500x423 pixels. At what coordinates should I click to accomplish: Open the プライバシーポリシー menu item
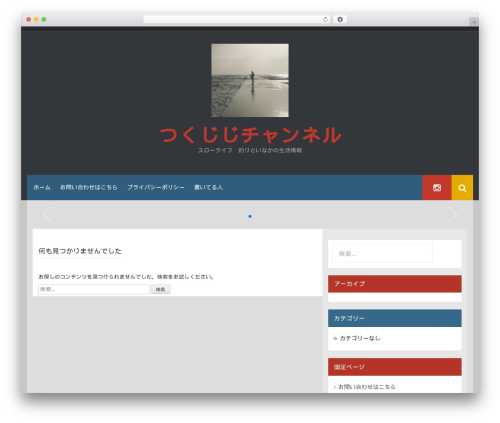click(x=156, y=188)
